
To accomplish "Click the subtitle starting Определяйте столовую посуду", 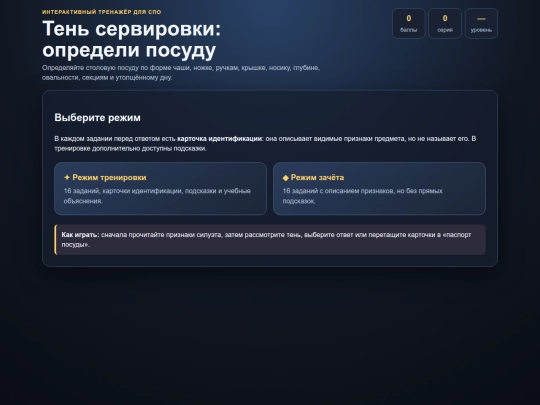I will pos(181,72).
